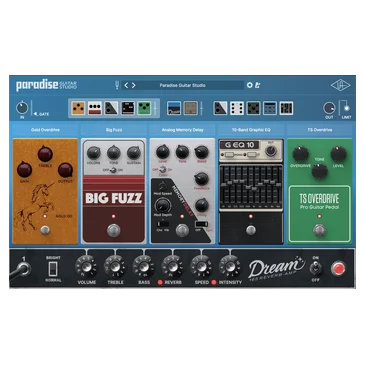This screenshot has width=365, height=365.
Task: Flip the Cho/Vib switch on Memory Delay
Action: click(163, 223)
